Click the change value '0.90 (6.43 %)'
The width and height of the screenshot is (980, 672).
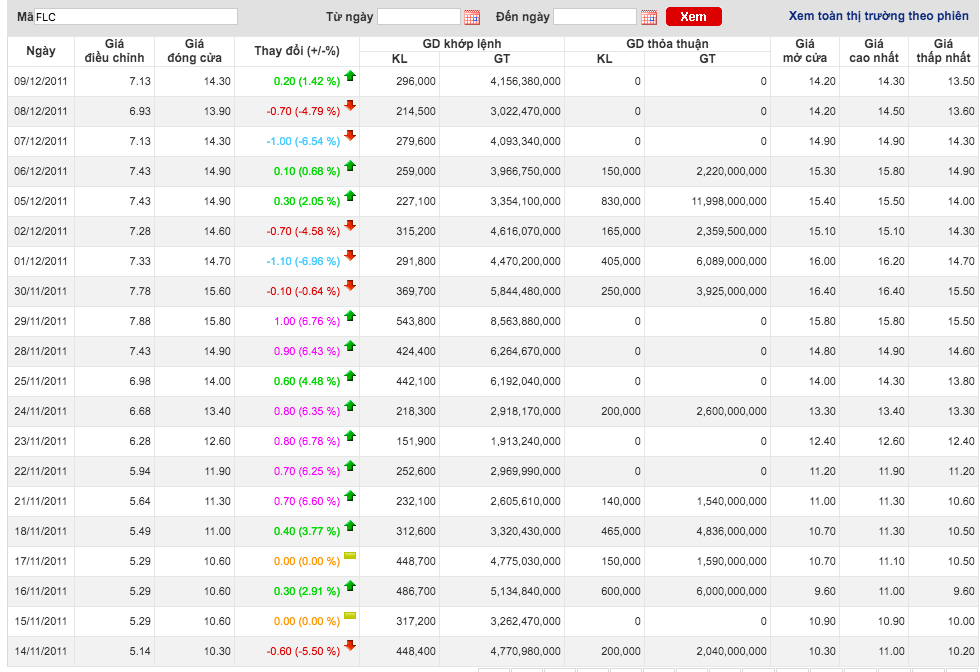[307, 351]
